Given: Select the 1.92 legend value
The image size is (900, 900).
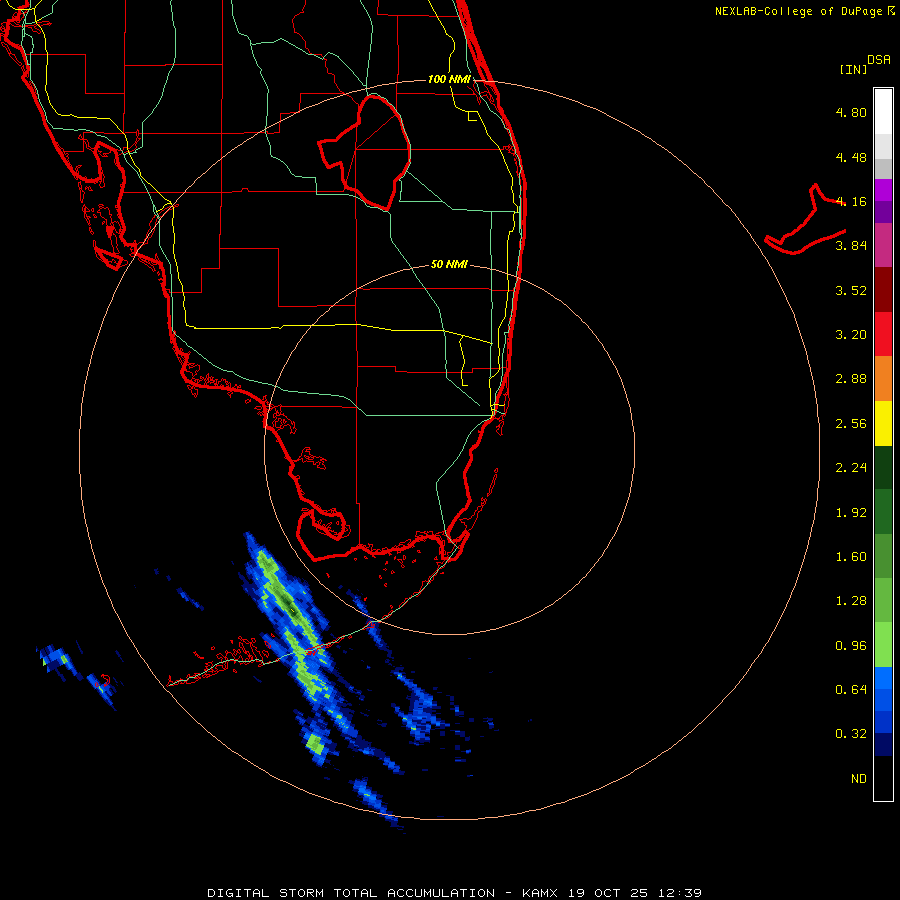Looking at the screenshot, I should tap(851, 513).
